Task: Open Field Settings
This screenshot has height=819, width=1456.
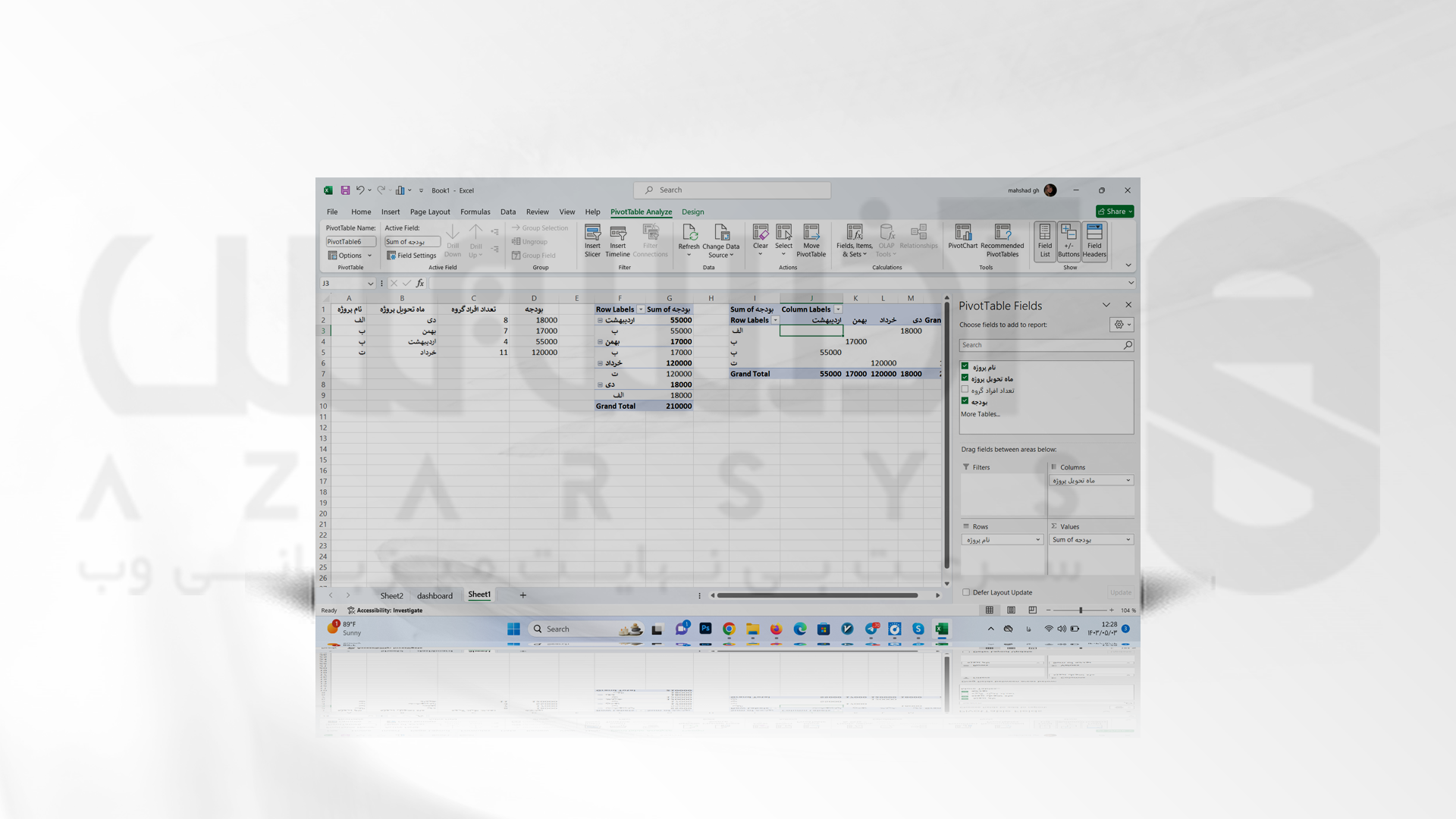Action: point(412,256)
